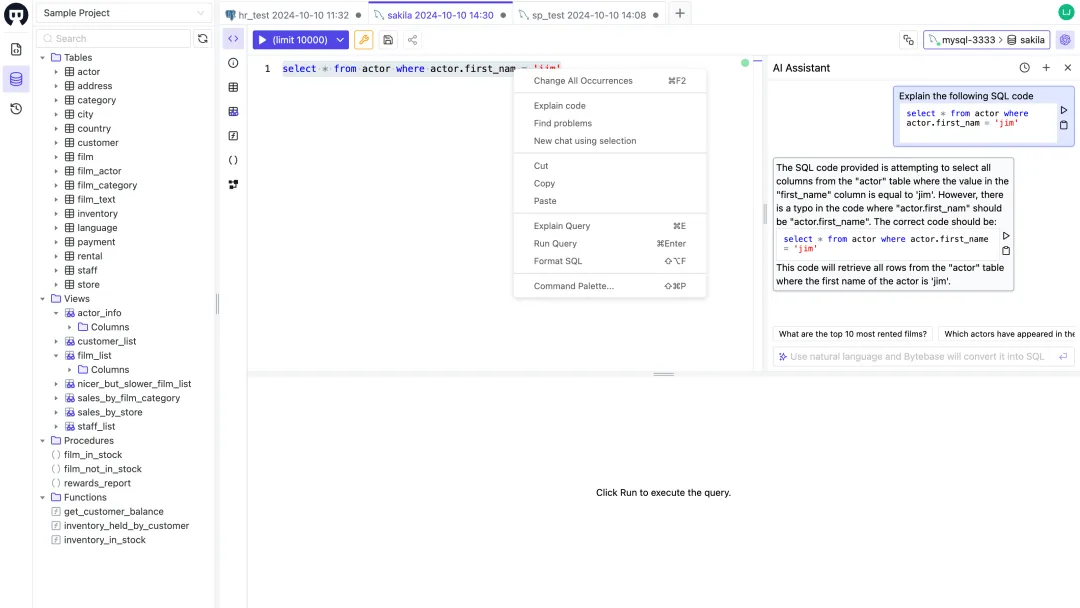Open the AI Assistant chat history icon
The height and width of the screenshot is (608, 1080).
pyautogui.click(x=1024, y=67)
